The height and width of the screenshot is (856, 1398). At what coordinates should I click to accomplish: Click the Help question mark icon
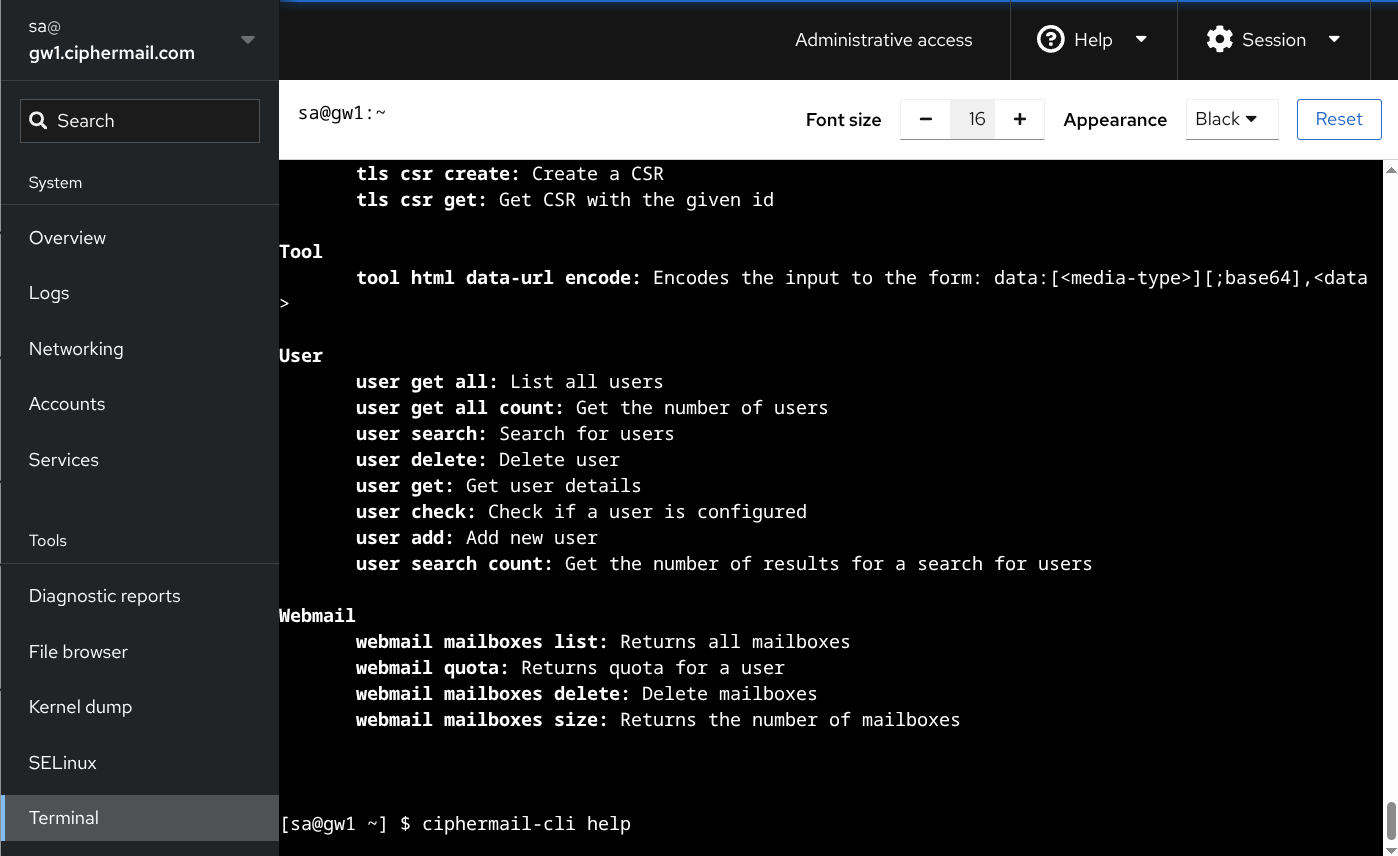tap(1050, 40)
